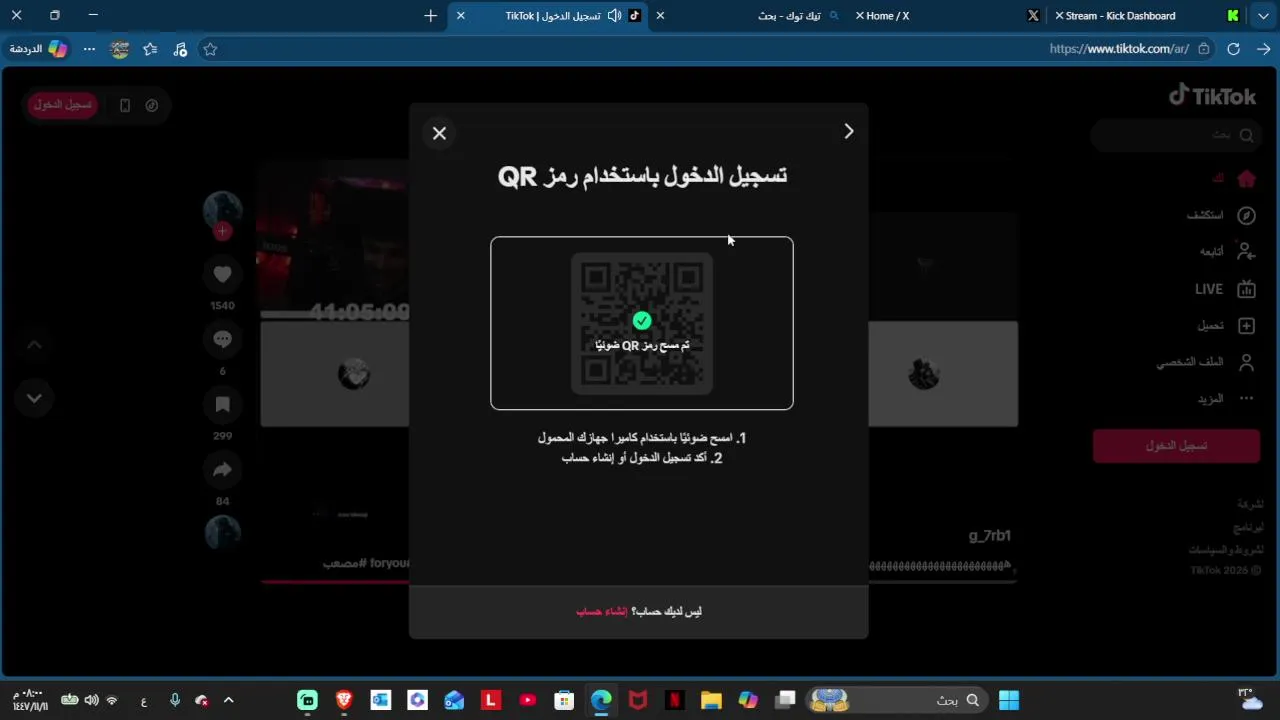Open the media/music control toolbar icon
This screenshot has width=1280, height=720.
tap(180, 49)
